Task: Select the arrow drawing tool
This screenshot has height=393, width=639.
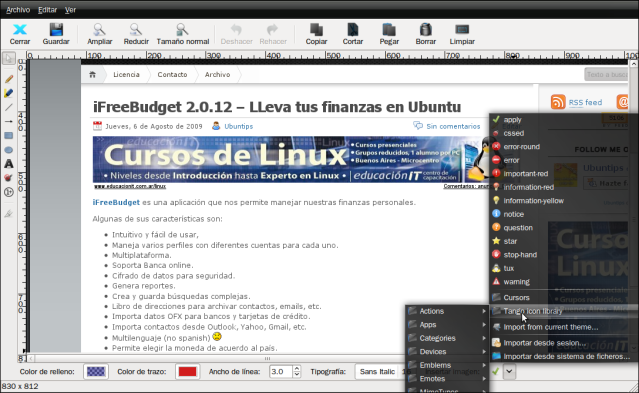Action: click(9, 121)
